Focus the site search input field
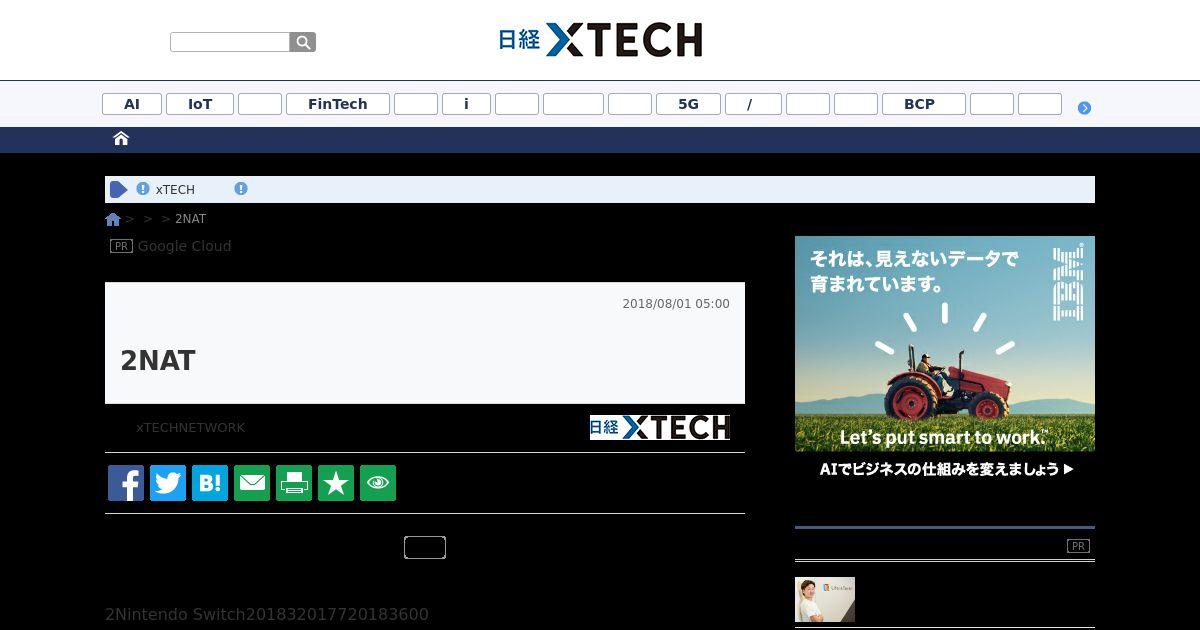Viewport: 1200px width, 630px height. pos(230,42)
